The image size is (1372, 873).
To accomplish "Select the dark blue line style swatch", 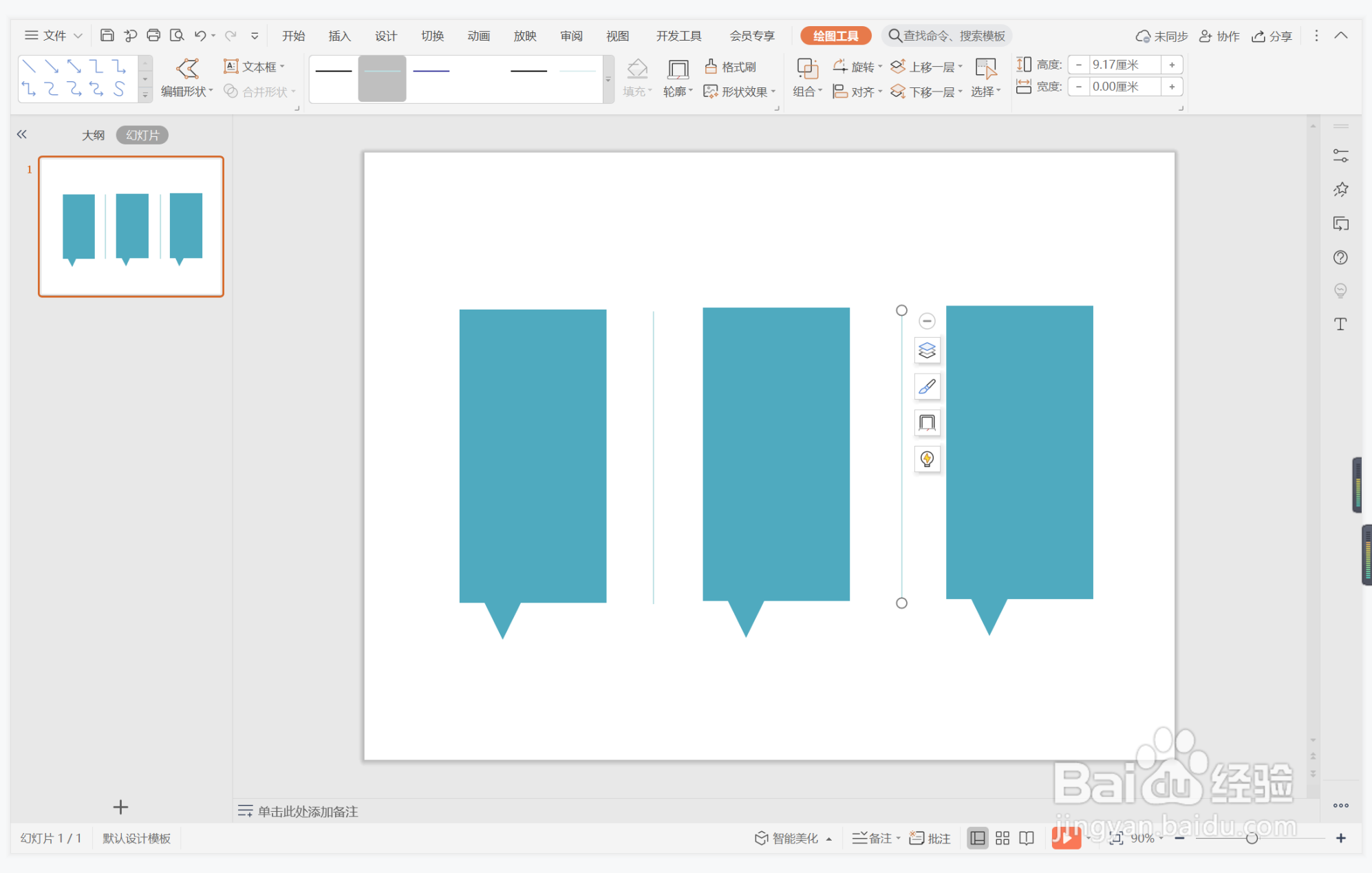I will pyautogui.click(x=431, y=71).
